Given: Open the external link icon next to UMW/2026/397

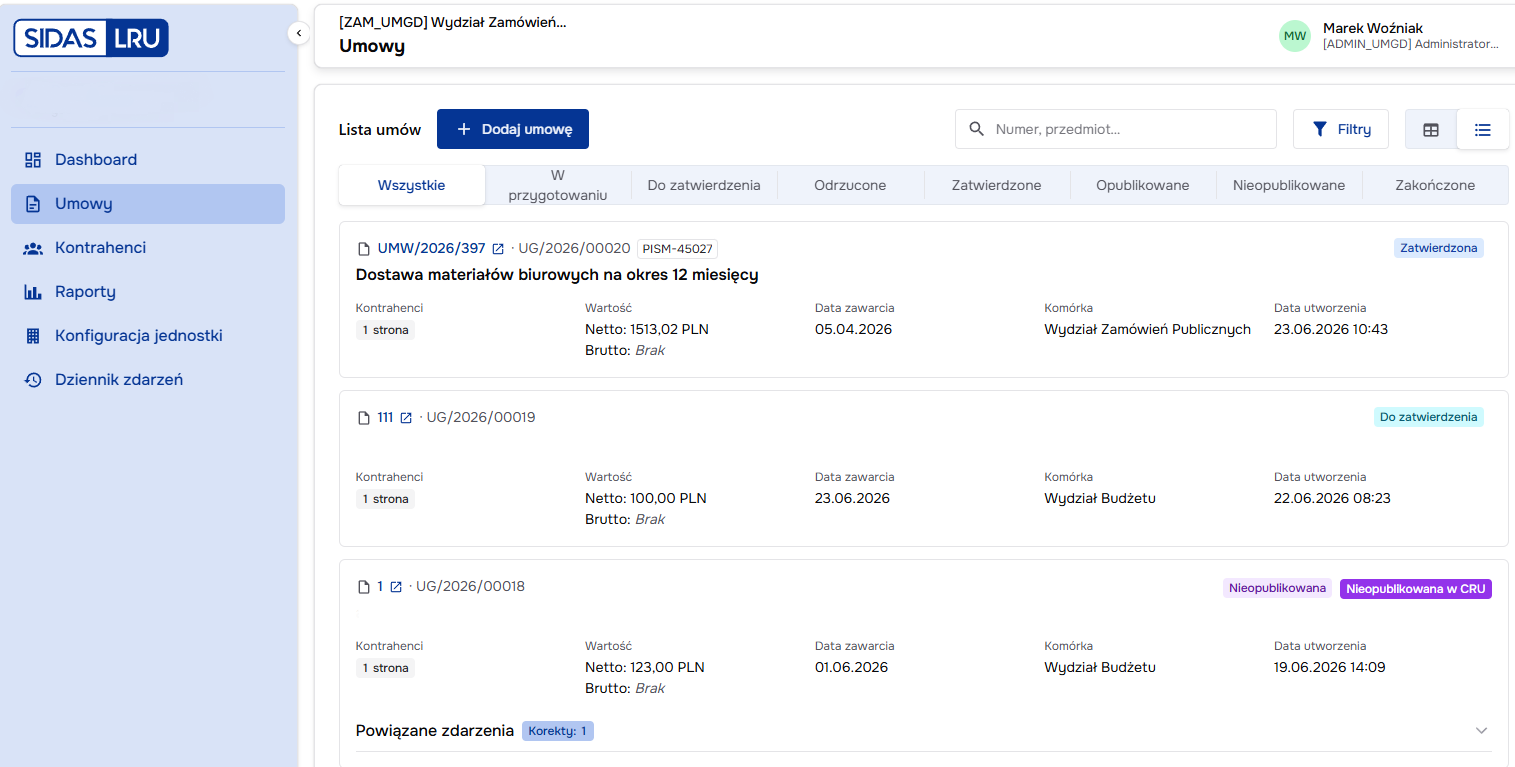Looking at the screenshot, I should (498, 249).
